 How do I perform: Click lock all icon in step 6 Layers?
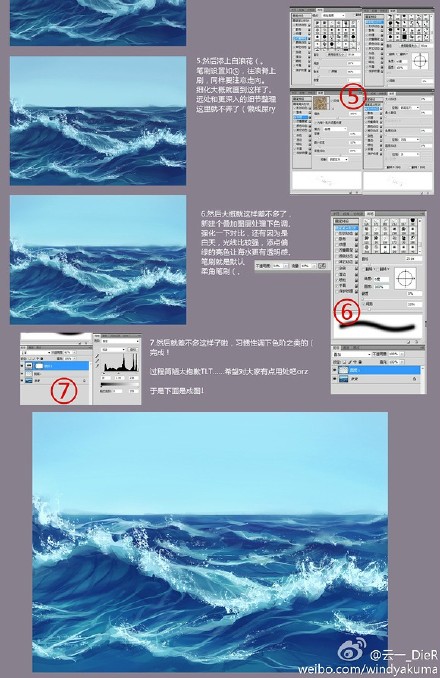360,362
